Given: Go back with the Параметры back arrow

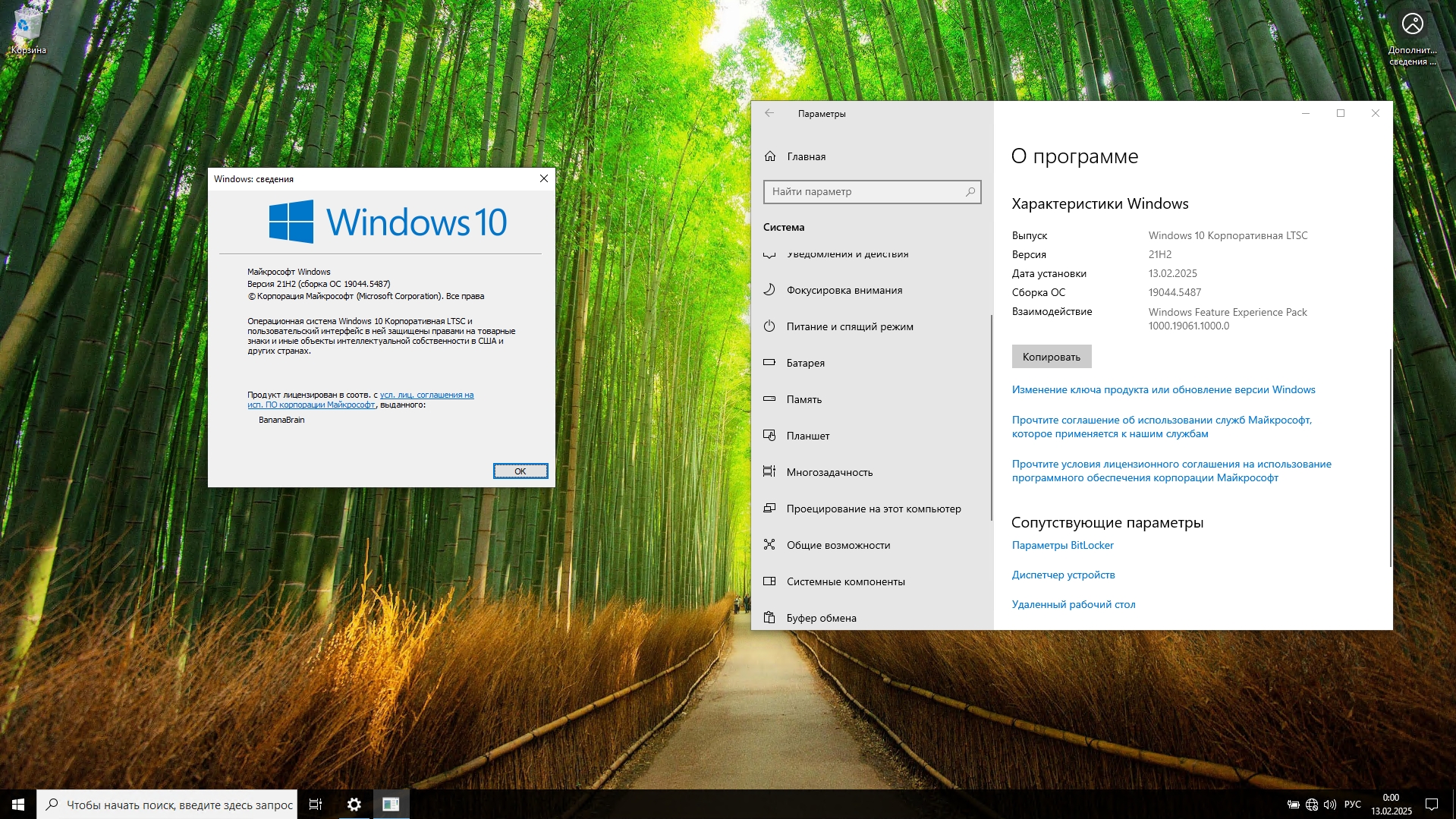Looking at the screenshot, I should 769,113.
